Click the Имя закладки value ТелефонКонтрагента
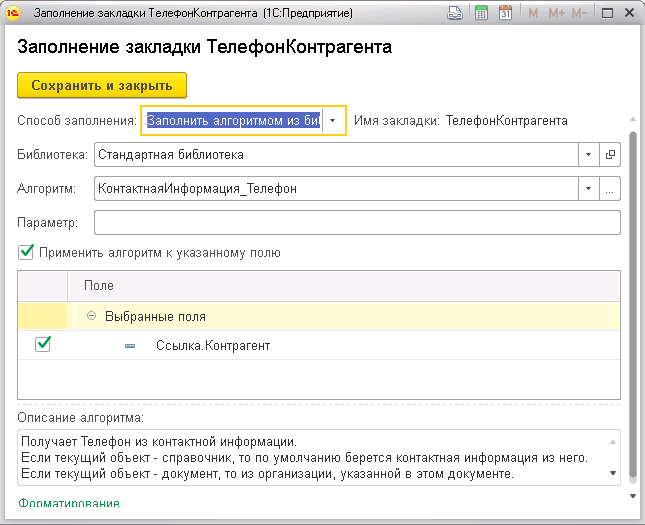Image resolution: width=645 pixels, height=525 pixels. pos(507,121)
